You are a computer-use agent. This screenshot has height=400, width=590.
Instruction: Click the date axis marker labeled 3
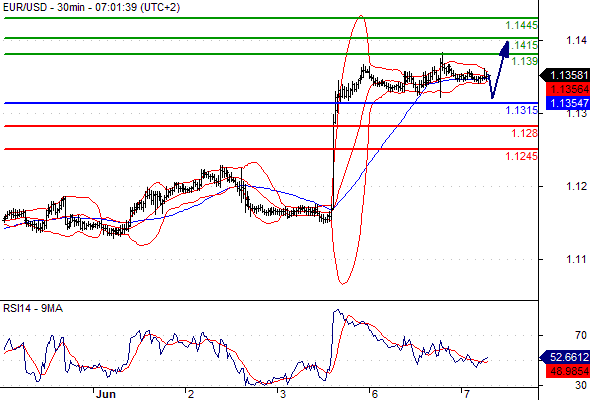pos(283,394)
